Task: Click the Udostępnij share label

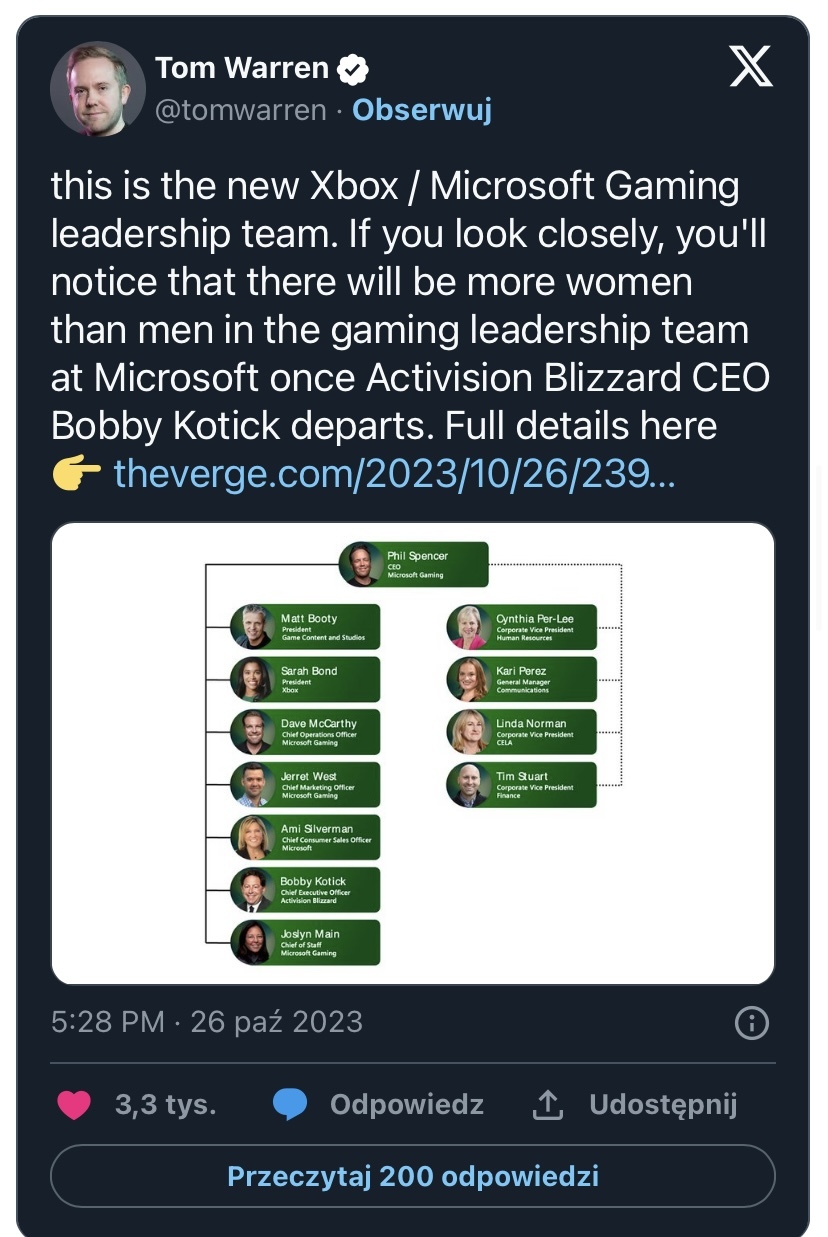Action: [x=663, y=1105]
